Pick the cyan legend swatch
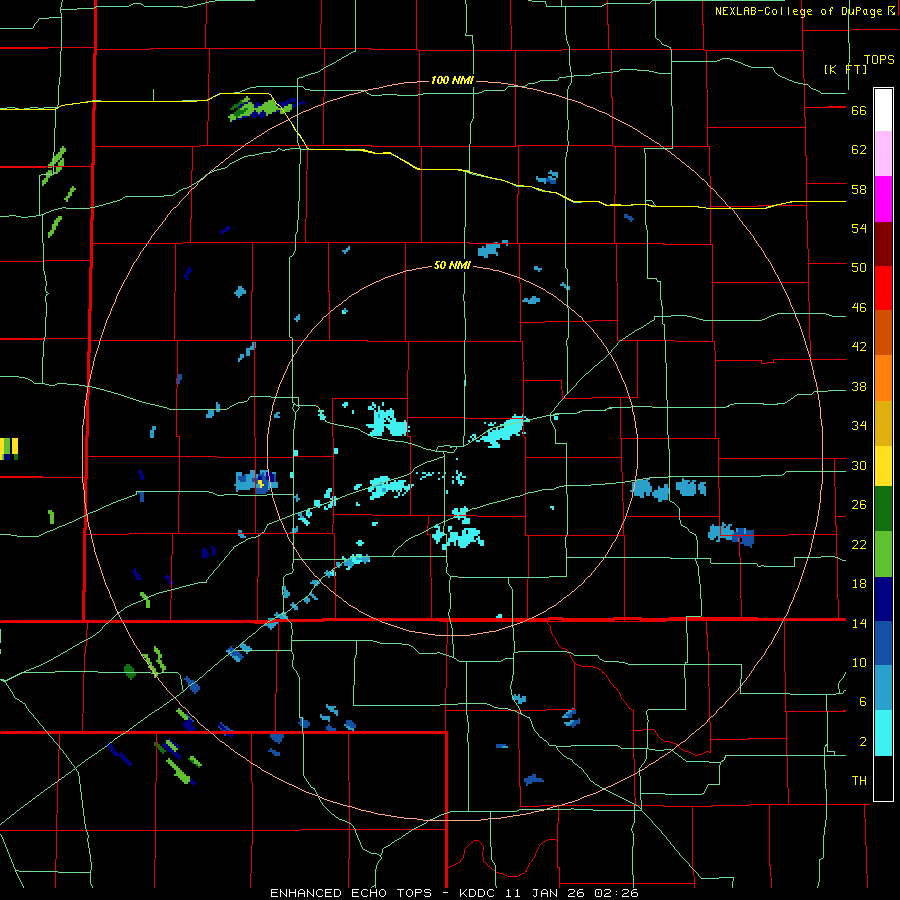Screen dimensions: 900x900 (x=883, y=733)
